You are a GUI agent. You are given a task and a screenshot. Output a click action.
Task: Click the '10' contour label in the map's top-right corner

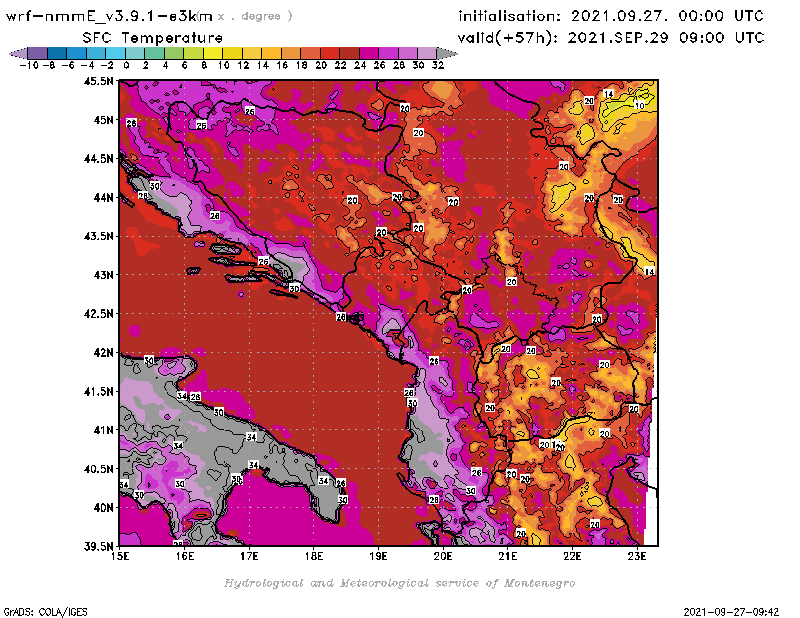tap(639, 106)
